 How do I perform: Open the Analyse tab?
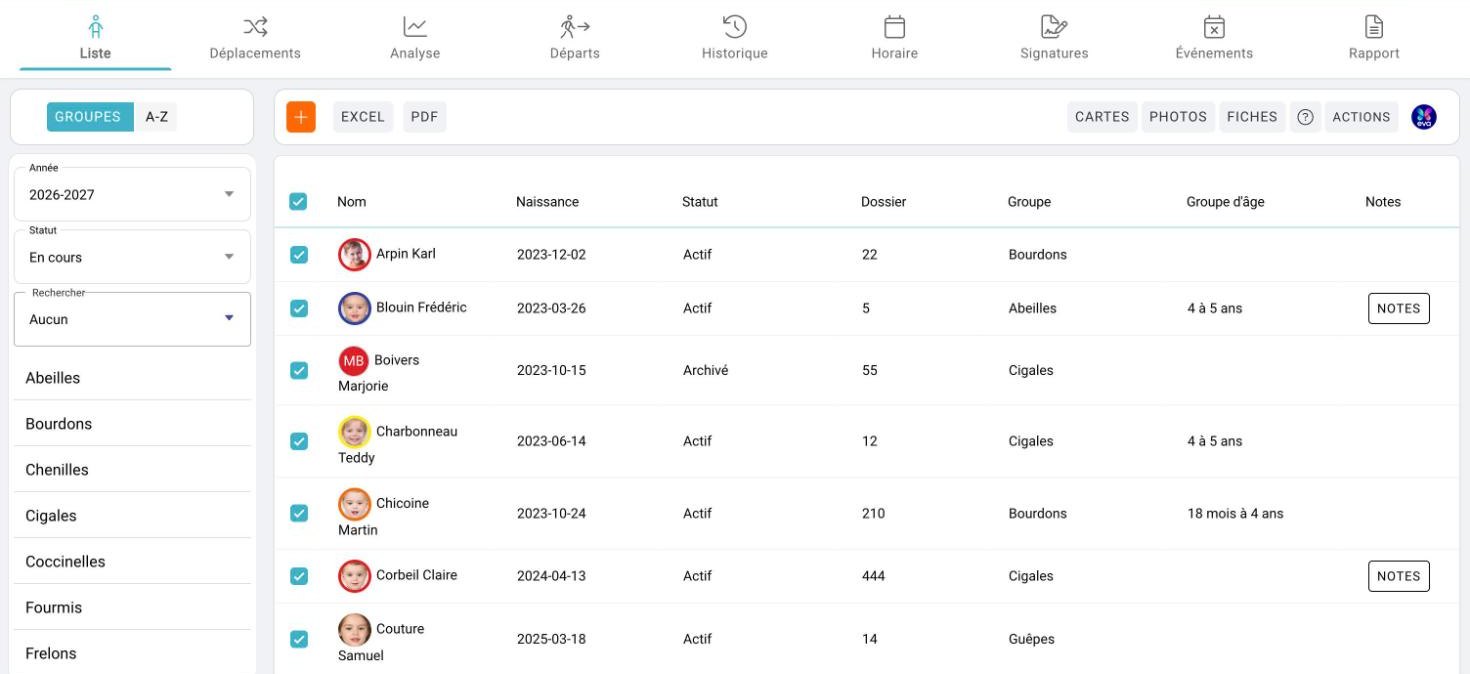click(415, 38)
